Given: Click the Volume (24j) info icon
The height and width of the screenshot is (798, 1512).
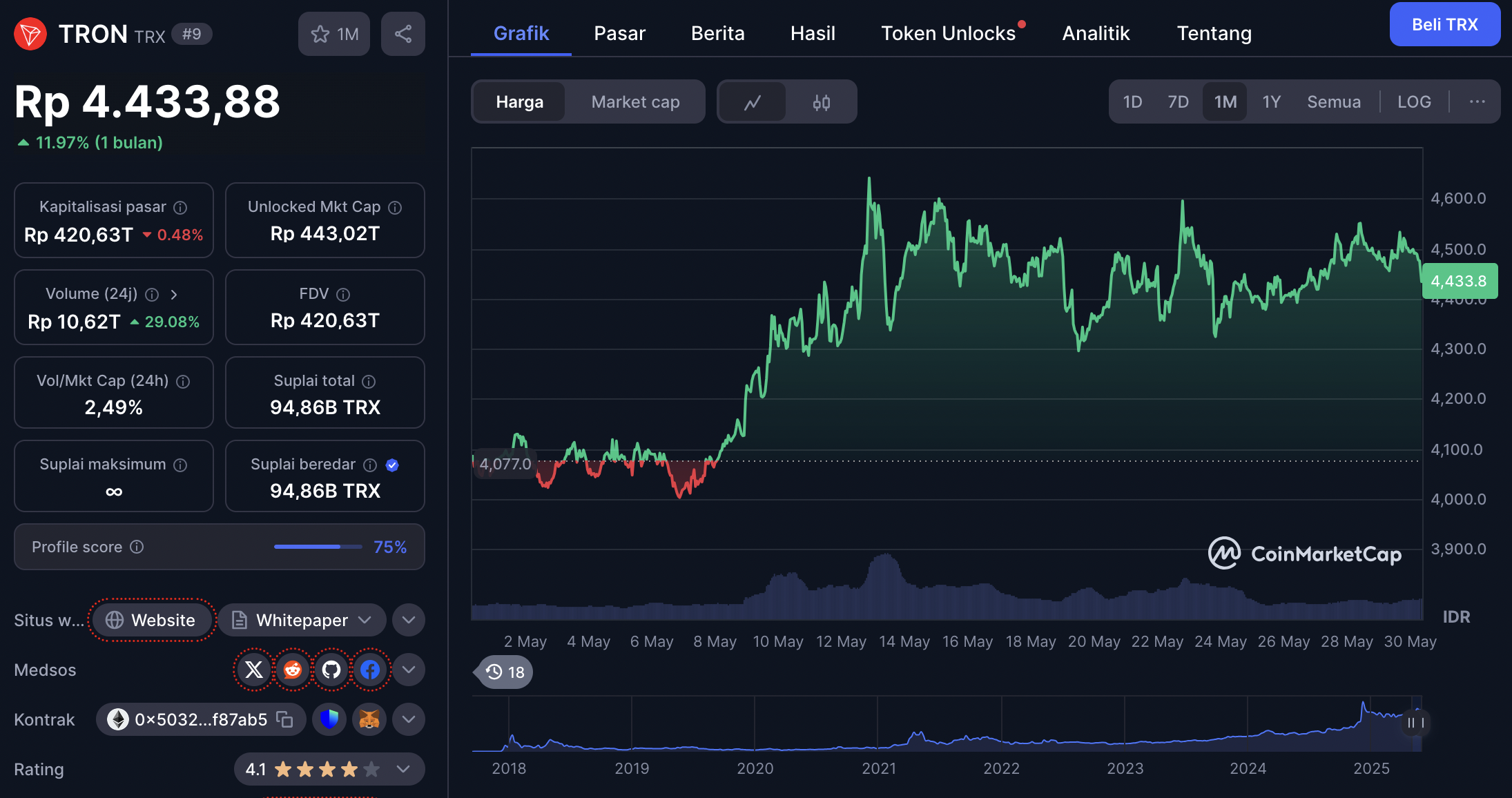Looking at the screenshot, I should [152, 295].
